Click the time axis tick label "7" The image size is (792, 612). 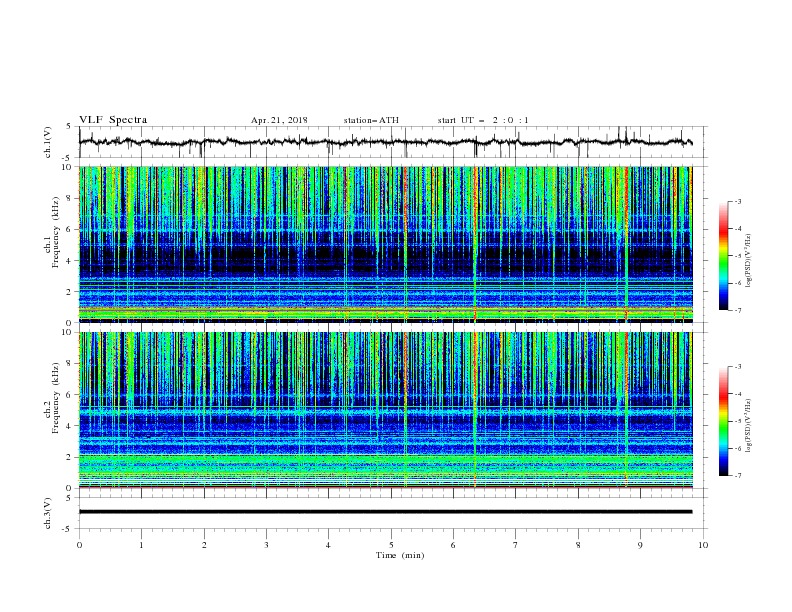coord(516,545)
